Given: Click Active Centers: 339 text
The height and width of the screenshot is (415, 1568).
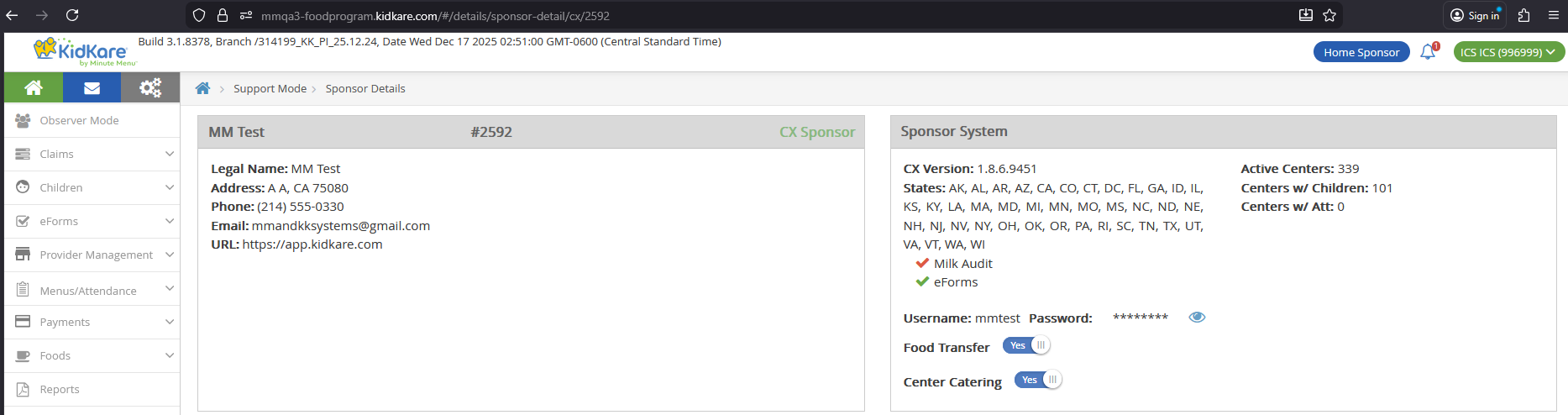Looking at the screenshot, I should (x=1300, y=169).
